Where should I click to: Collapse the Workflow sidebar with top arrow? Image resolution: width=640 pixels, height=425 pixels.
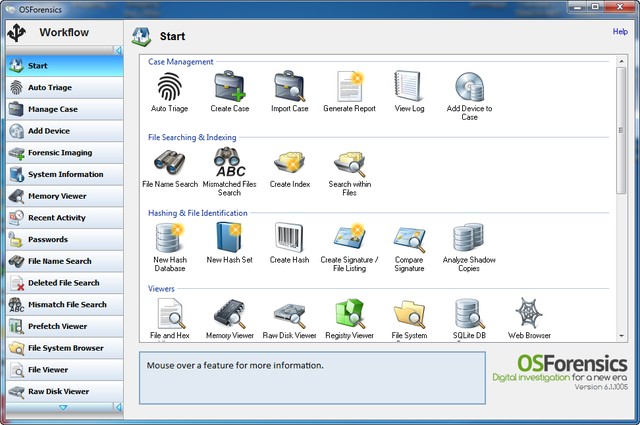(x=117, y=50)
